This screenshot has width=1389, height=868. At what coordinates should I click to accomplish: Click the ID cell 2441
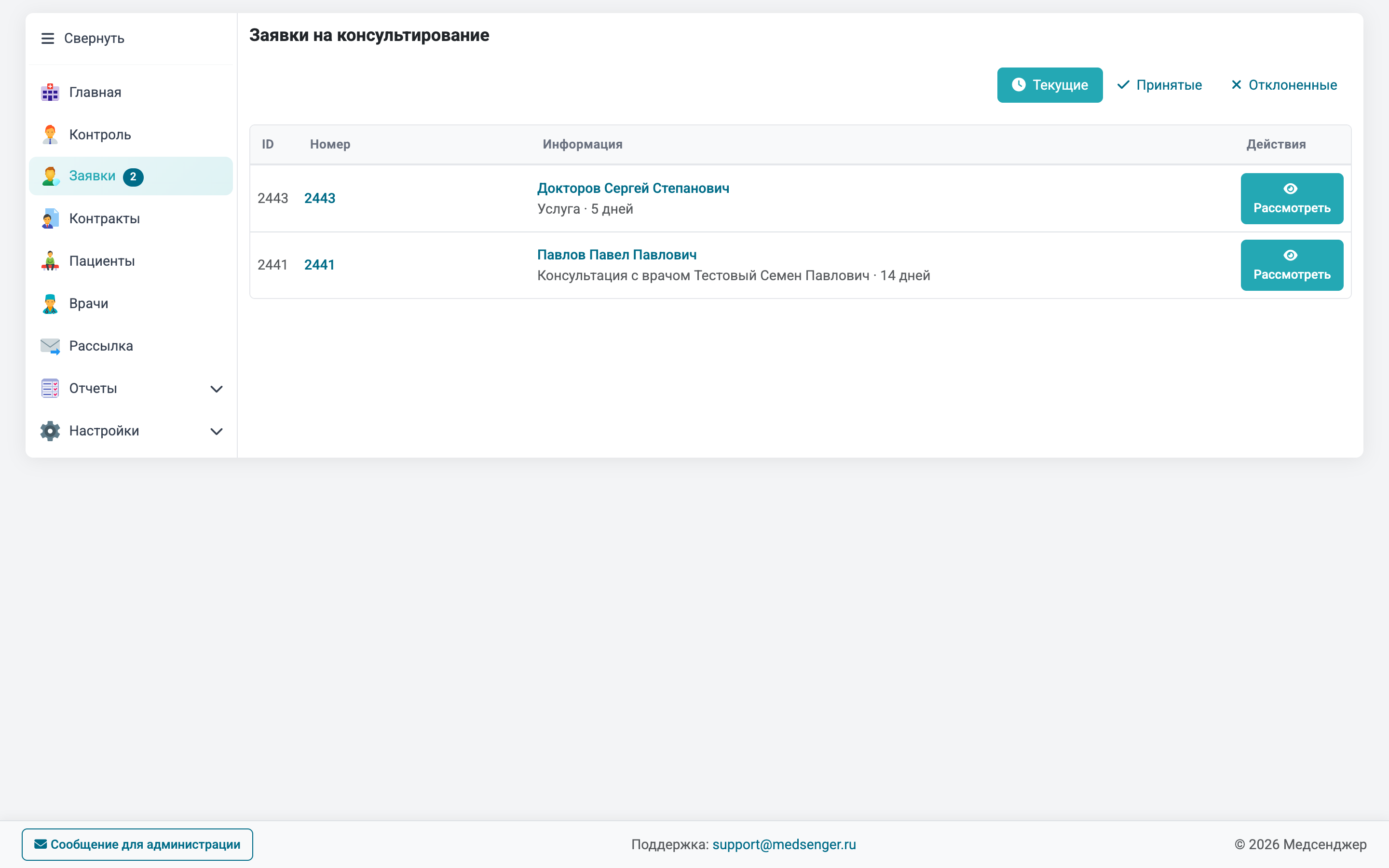272,265
